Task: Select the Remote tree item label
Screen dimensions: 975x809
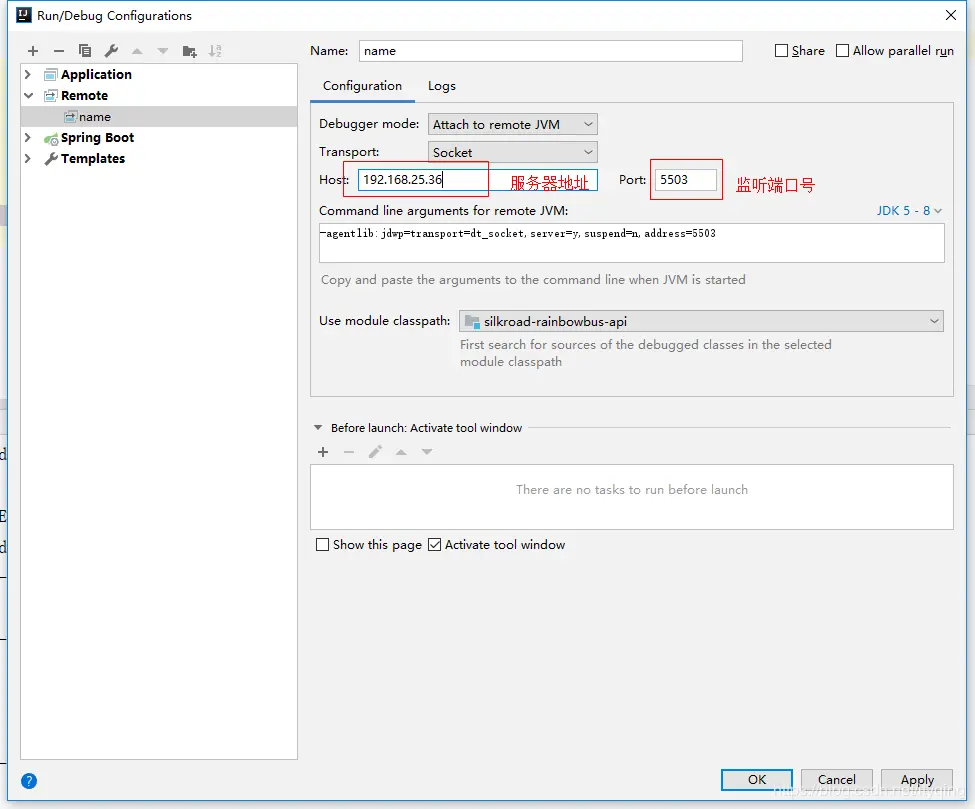Action: tap(85, 96)
